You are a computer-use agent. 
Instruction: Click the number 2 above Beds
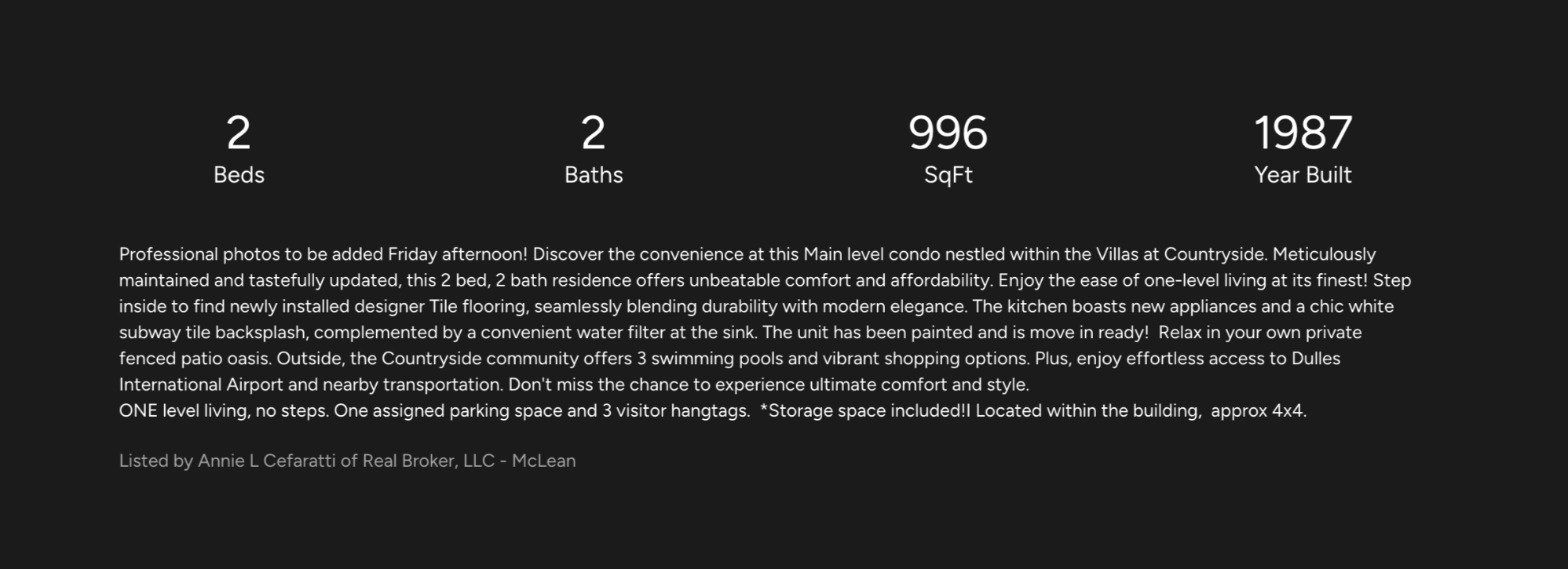point(239,133)
